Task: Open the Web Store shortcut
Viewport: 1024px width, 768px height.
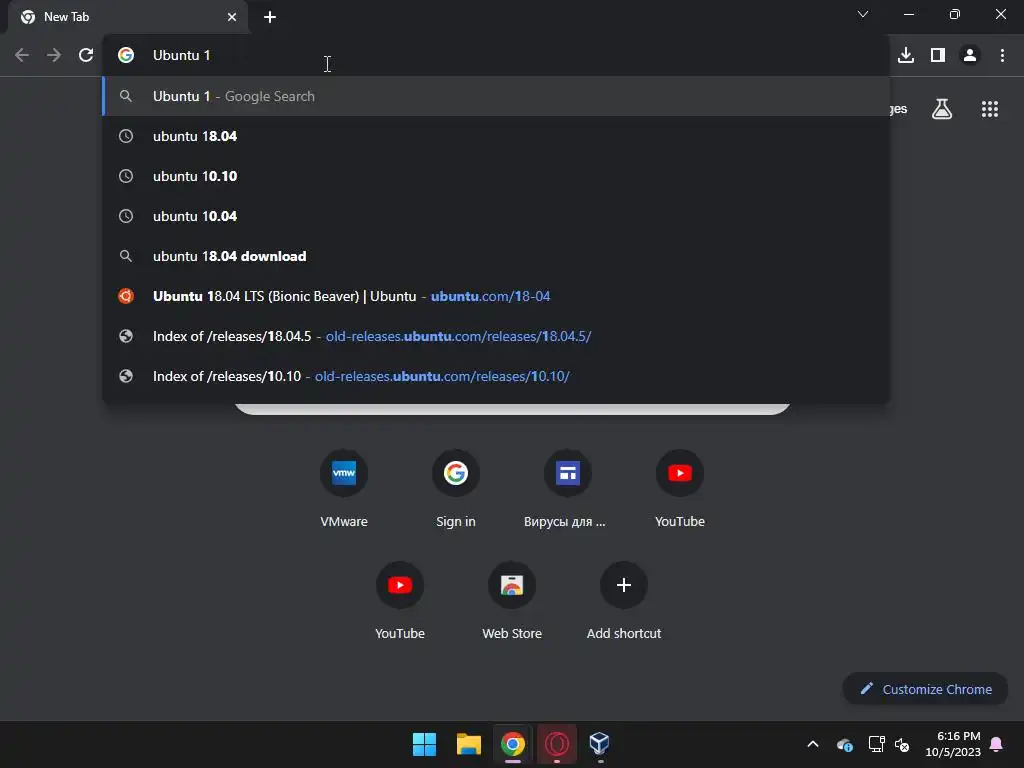Action: tap(512, 601)
